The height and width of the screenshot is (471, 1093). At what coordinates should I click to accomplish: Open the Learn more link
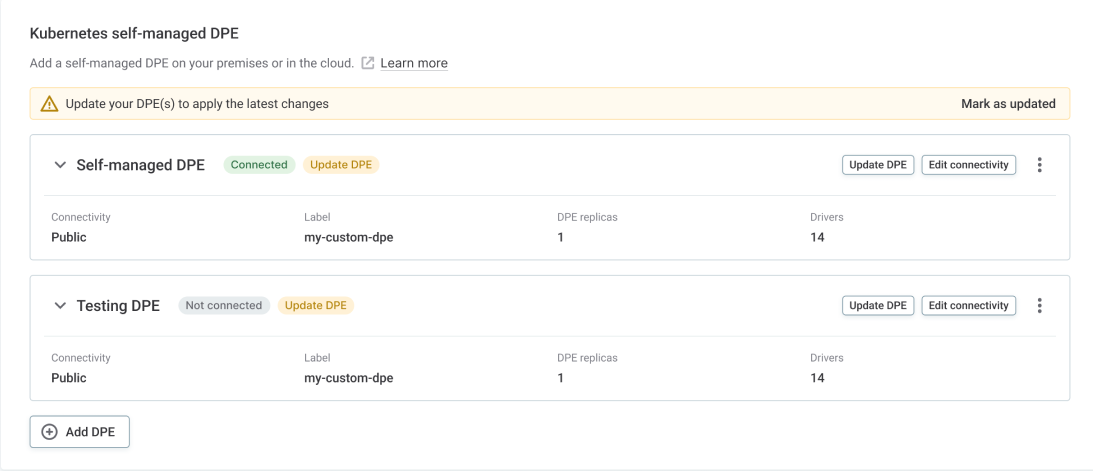pos(414,63)
